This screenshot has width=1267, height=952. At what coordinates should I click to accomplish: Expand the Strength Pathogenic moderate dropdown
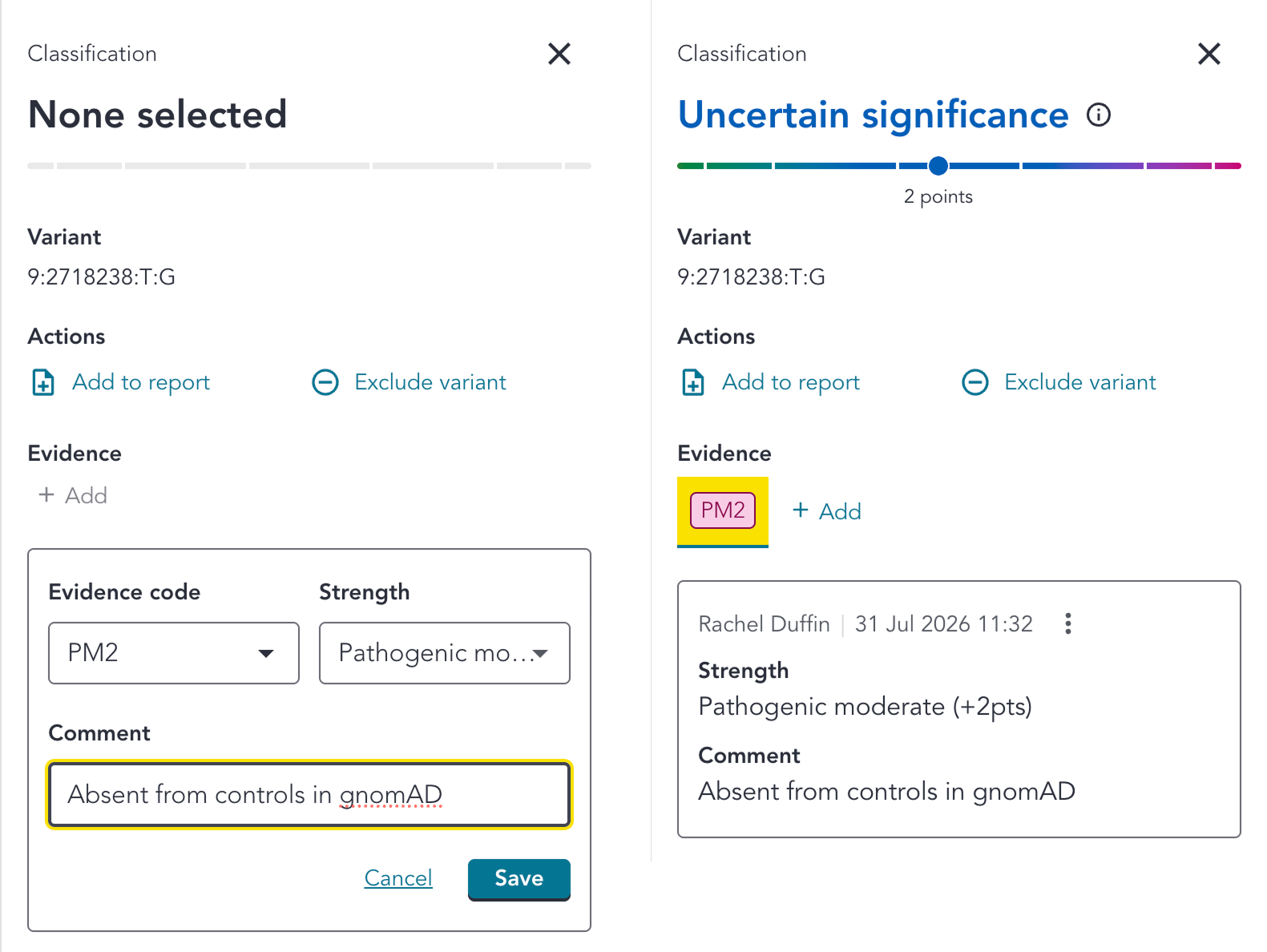tap(445, 653)
